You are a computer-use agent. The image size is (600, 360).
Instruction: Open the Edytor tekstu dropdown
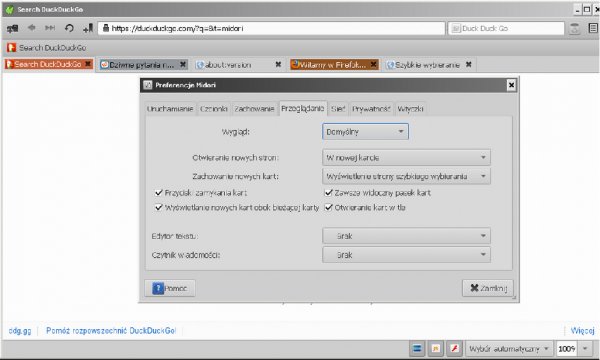pyautogui.click(x=406, y=236)
